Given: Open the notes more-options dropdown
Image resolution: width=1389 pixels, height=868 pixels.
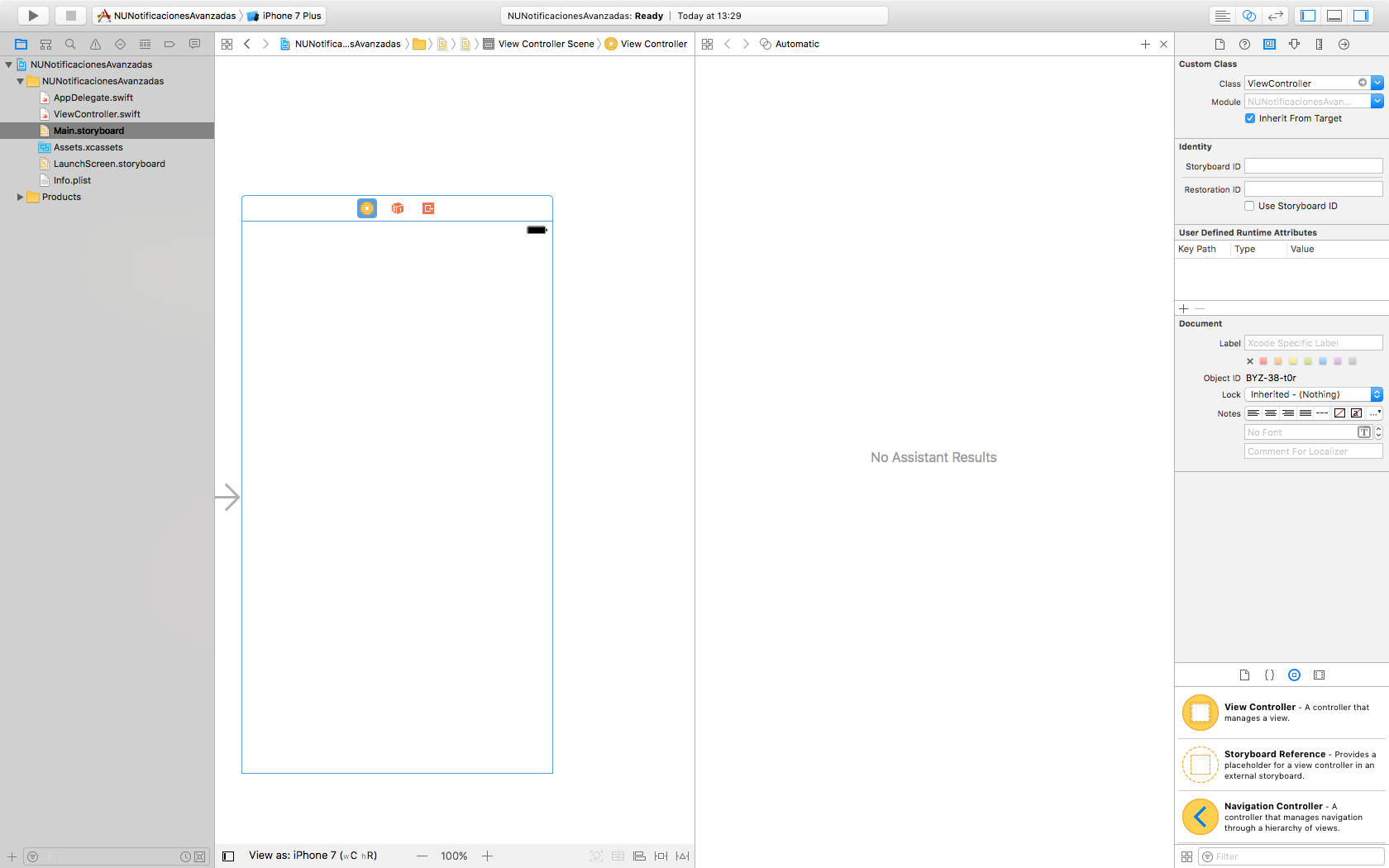Looking at the screenshot, I should click(1374, 413).
